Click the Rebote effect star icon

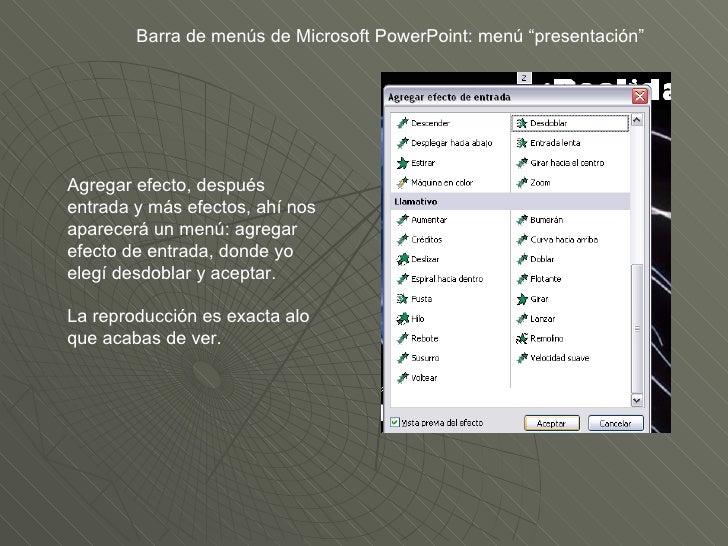403,338
